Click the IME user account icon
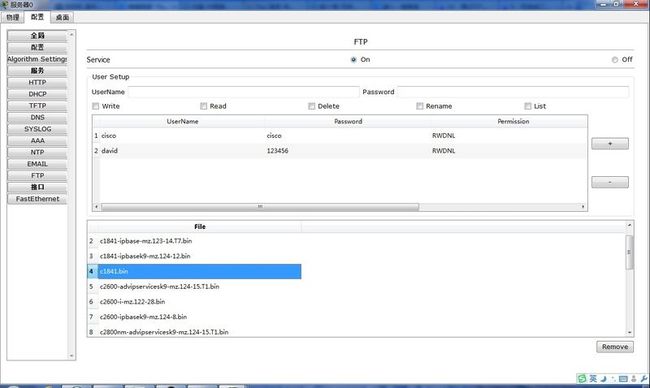 pyautogui.click(x=633, y=378)
